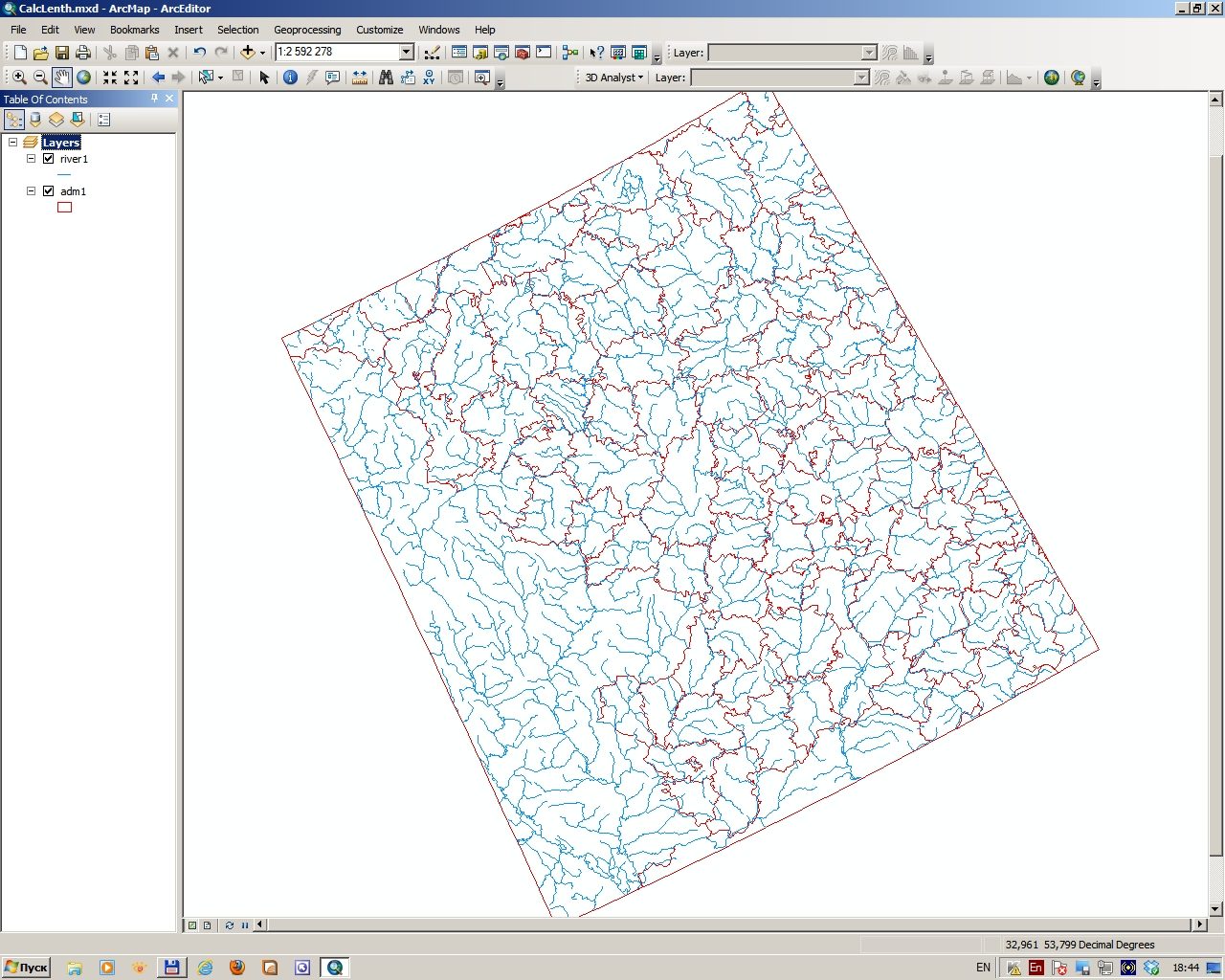The width and height of the screenshot is (1225, 980).
Task: Click the Fixed Zoom Out icon
Action: click(131, 78)
